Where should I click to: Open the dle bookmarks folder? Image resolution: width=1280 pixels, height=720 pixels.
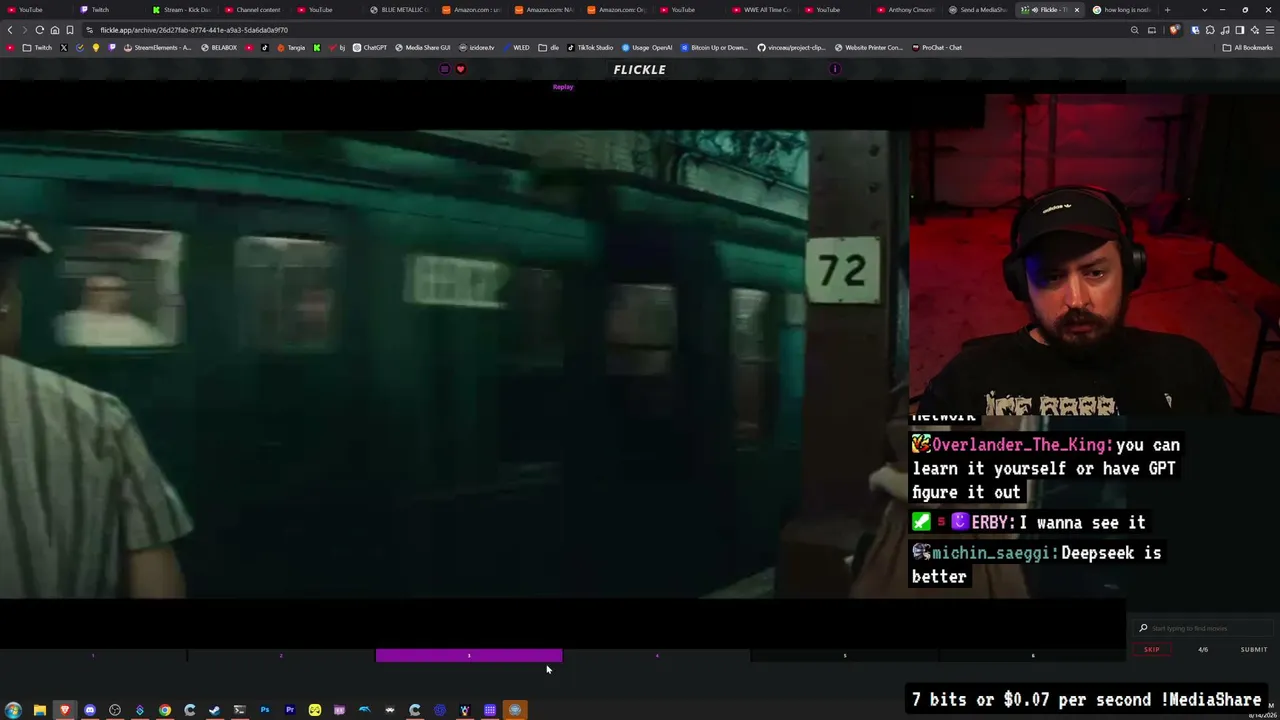549,47
